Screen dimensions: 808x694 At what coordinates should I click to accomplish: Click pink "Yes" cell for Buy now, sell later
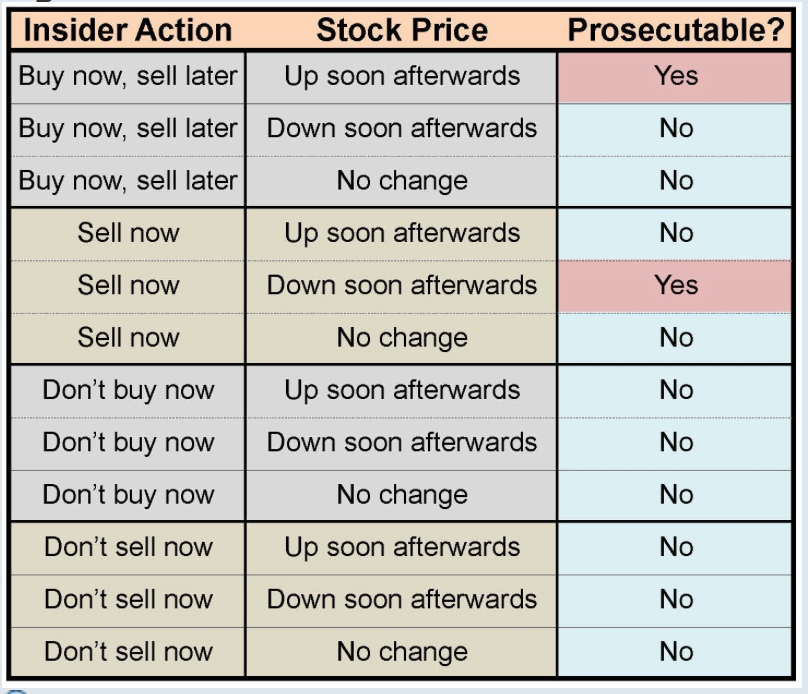(676, 76)
